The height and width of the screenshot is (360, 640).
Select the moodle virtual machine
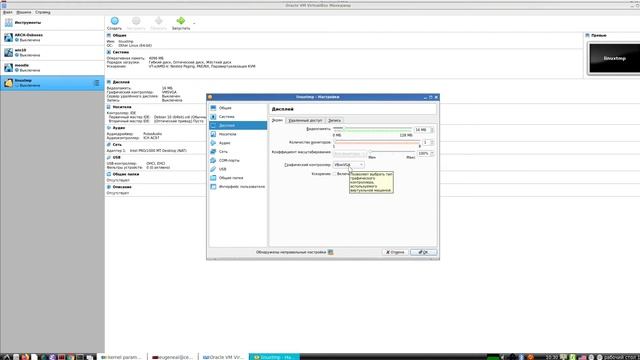[52, 68]
